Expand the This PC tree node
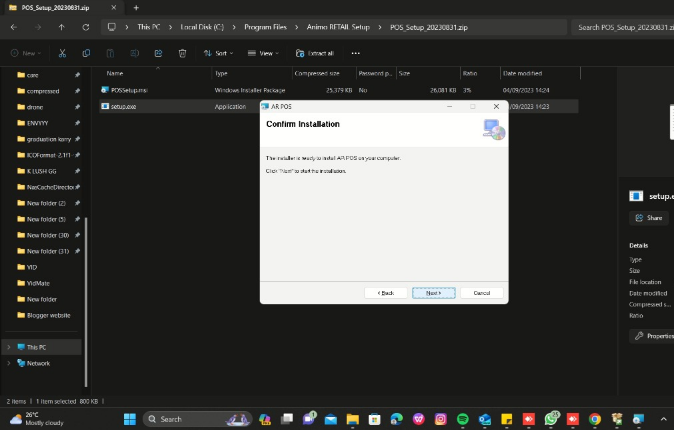This screenshot has width=674, height=430. pos(9,347)
